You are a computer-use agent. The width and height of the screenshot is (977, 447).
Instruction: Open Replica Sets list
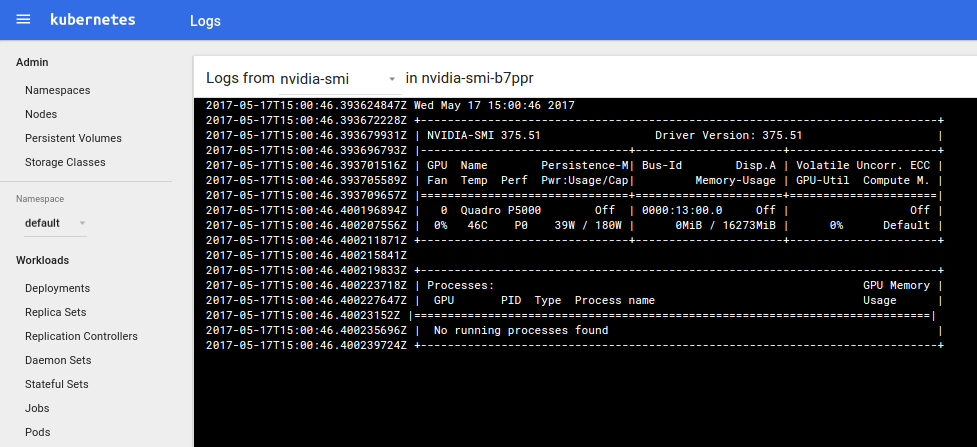tap(55, 312)
